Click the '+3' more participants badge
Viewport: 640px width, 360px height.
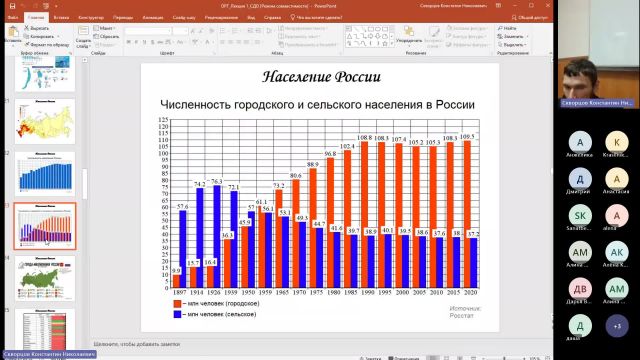click(x=617, y=326)
